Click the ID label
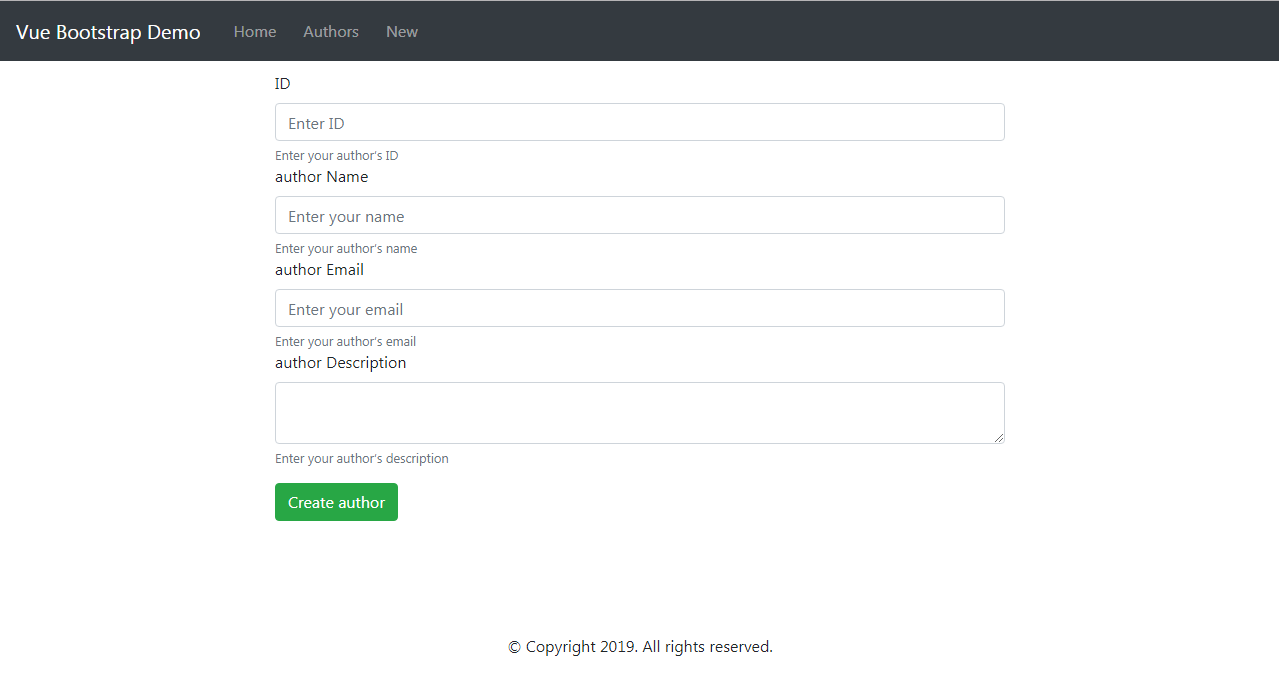 (x=283, y=84)
